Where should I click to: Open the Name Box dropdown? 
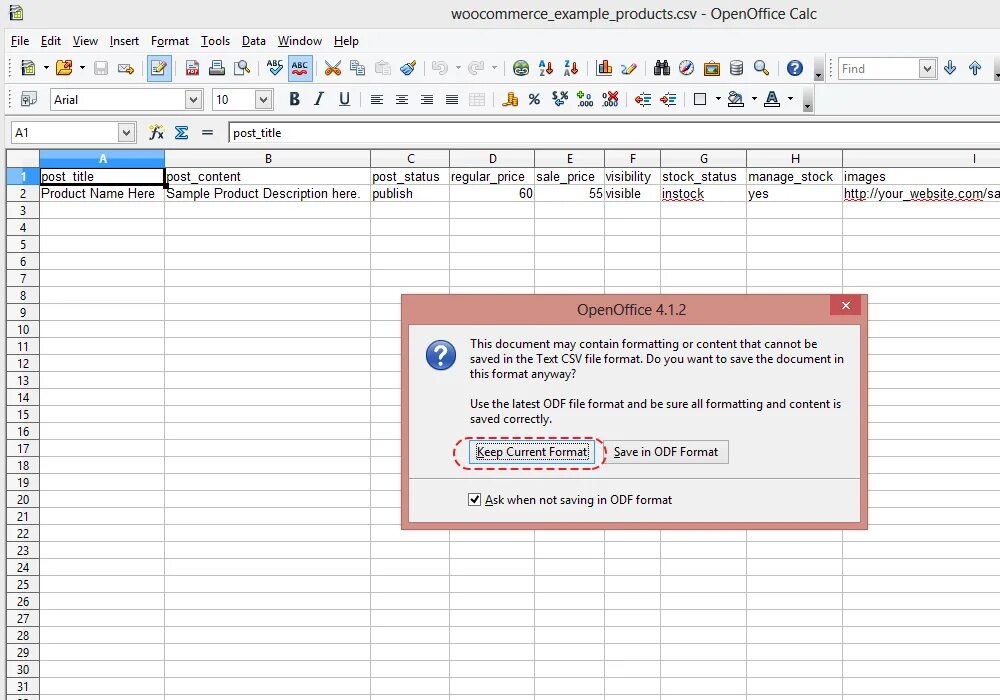click(126, 133)
